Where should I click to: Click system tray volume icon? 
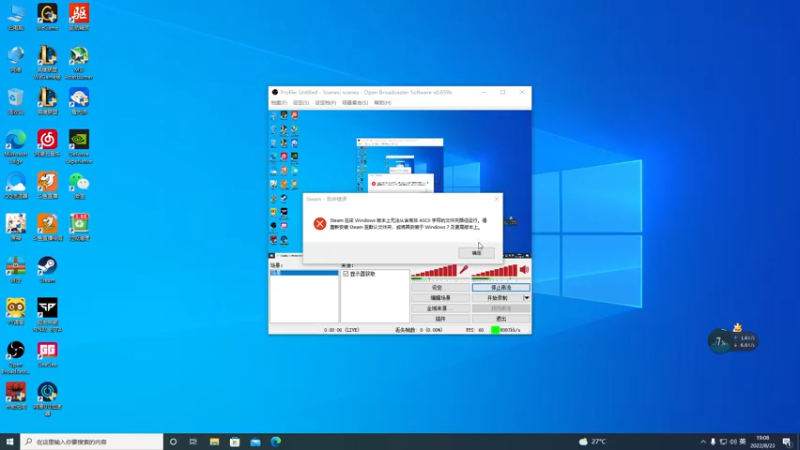coord(733,442)
